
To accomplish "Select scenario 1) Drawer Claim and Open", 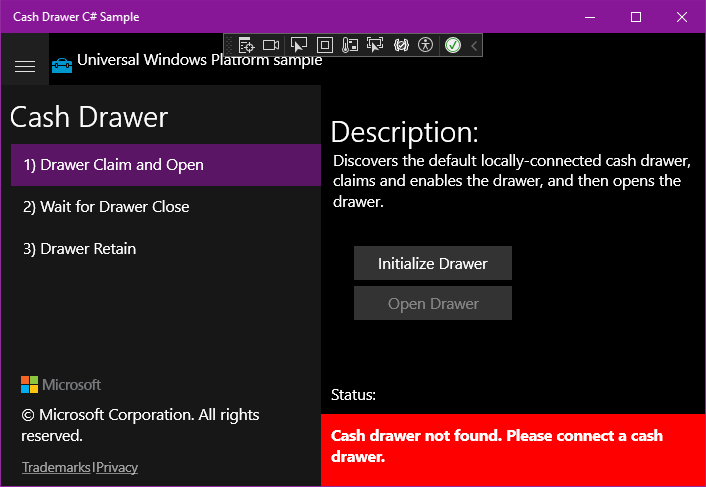I will [166, 165].
